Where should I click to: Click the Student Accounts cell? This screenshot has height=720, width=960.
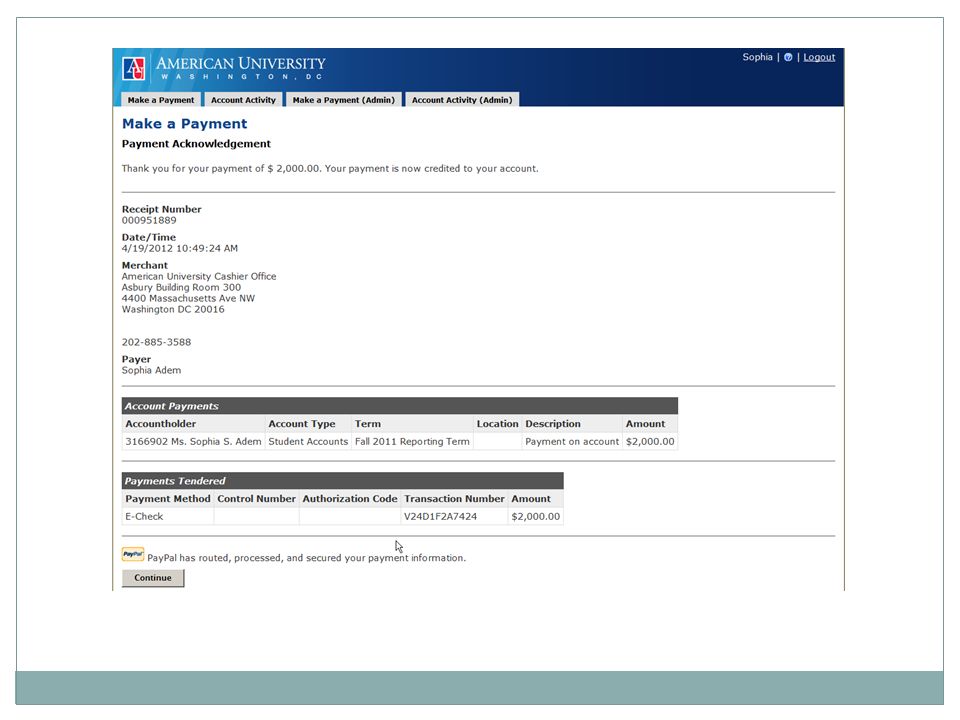tap(308, 441)
